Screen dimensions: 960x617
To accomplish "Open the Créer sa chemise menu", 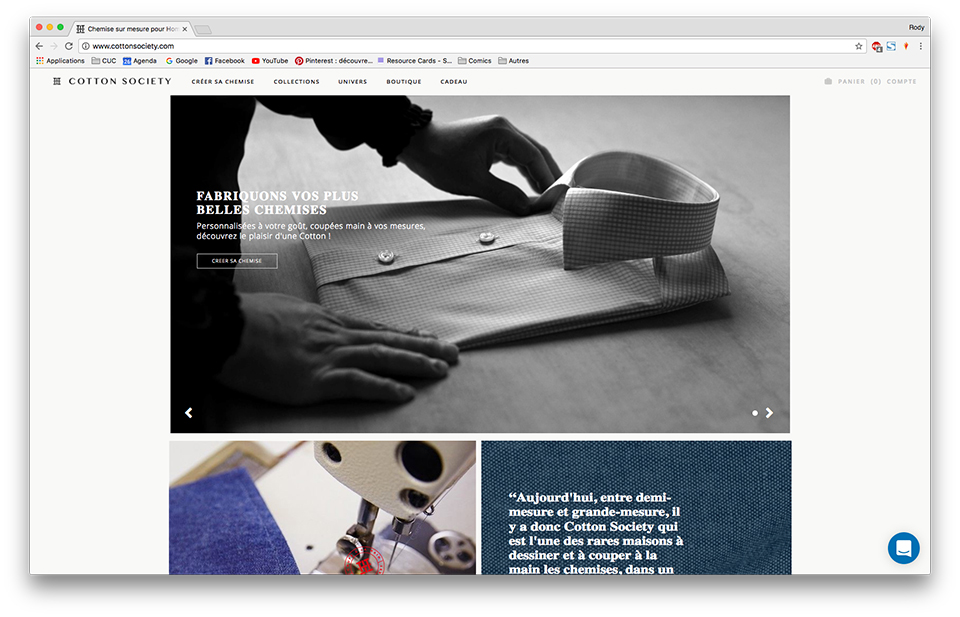I will point(223,81).
